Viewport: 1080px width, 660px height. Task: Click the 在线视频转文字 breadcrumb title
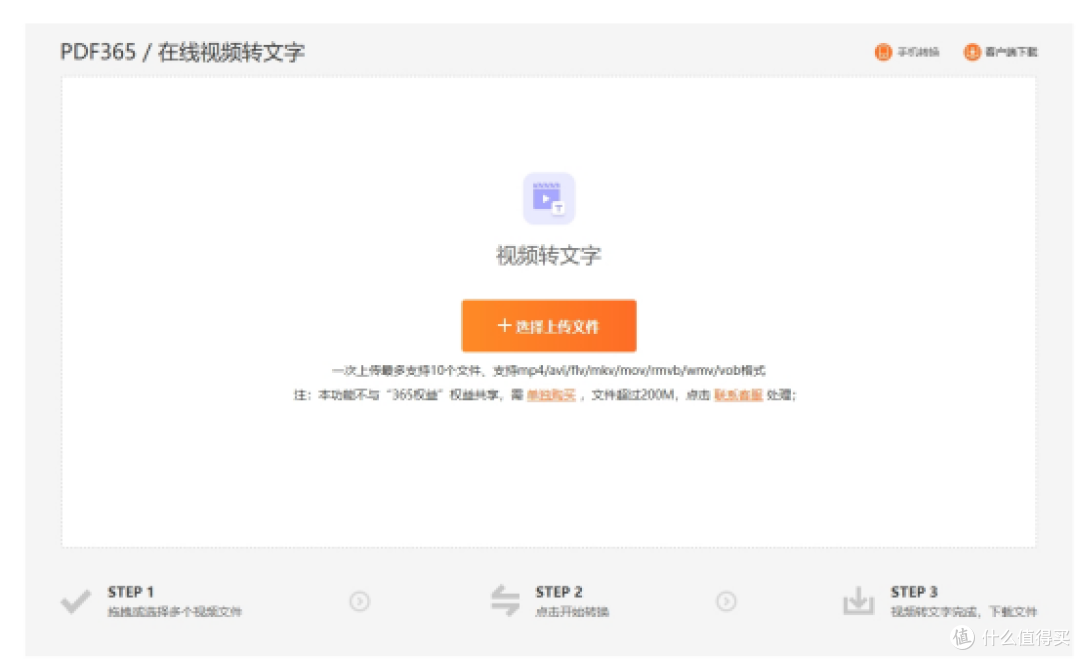231,52
